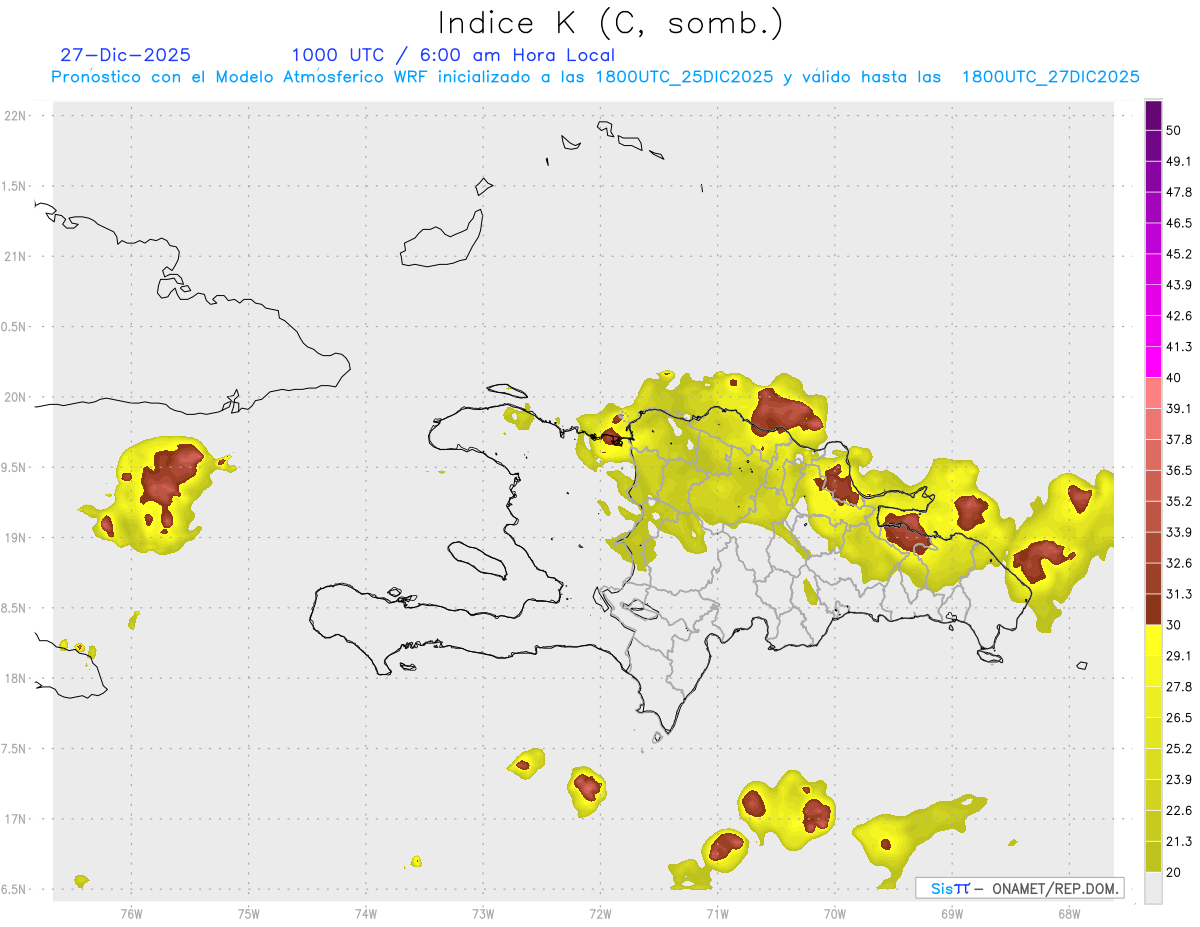The height and width of the screenshot is (927, 1200).
Task: Click the '31.3' color scale label
Action: click(1179, 594)
